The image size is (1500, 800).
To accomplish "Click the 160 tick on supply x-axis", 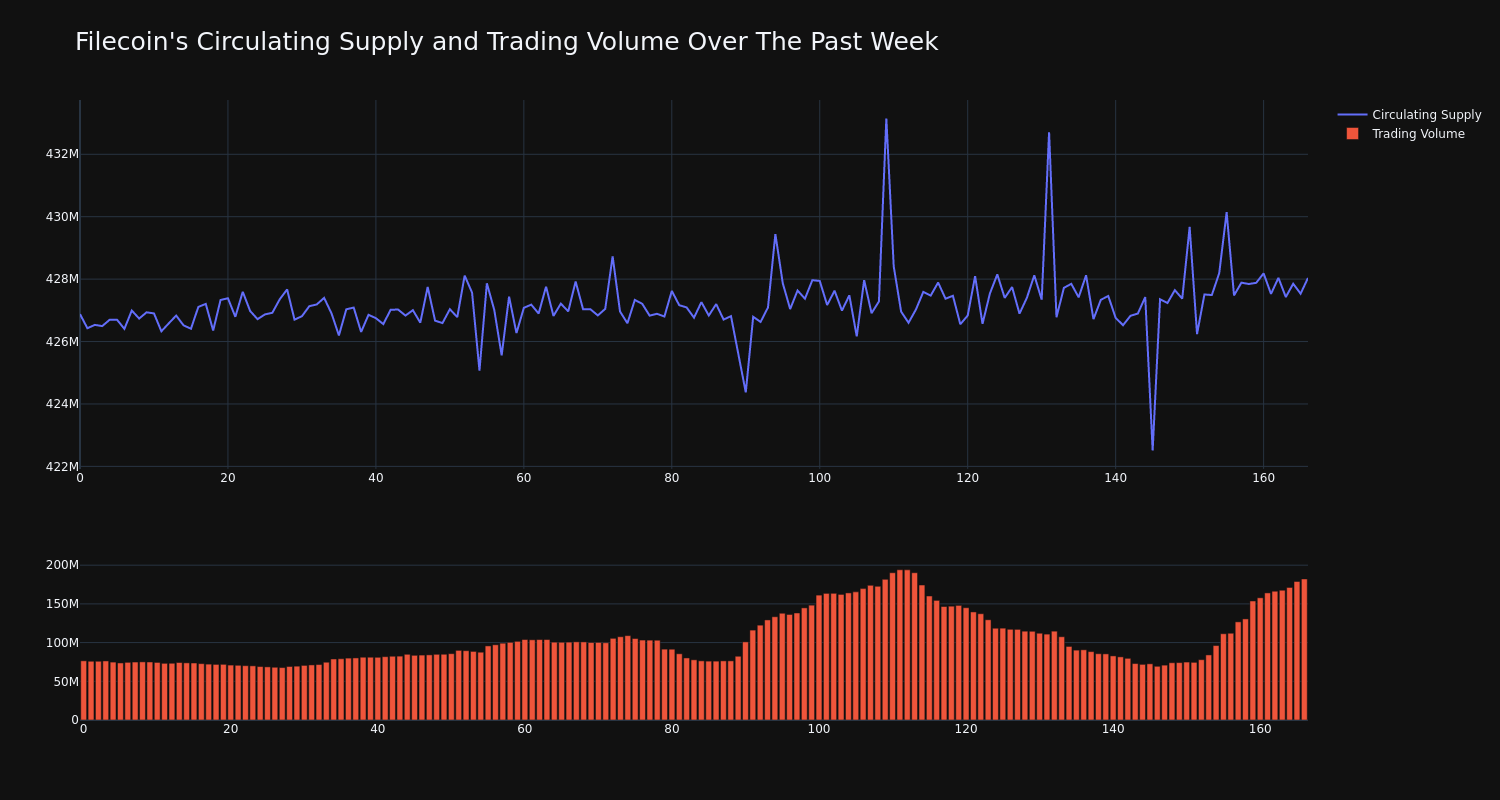I will point(1263,479).
